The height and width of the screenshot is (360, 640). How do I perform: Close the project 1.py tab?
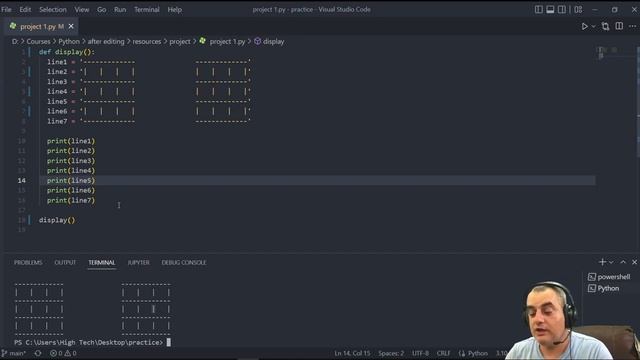click(x=71, y=27)
